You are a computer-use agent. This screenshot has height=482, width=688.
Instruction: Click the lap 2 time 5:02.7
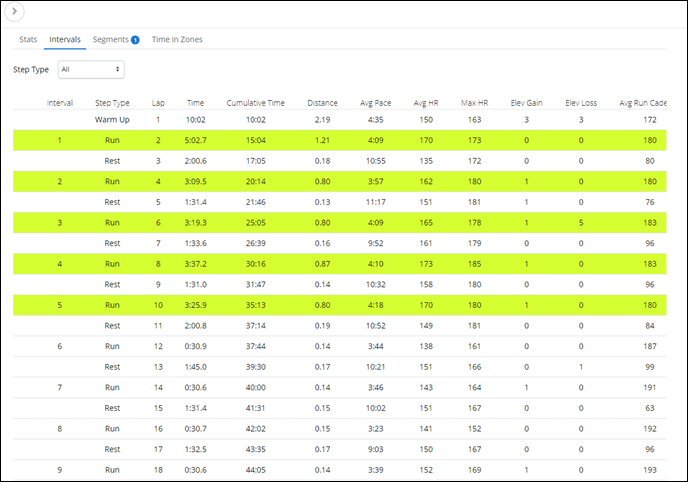coord(195,140)
